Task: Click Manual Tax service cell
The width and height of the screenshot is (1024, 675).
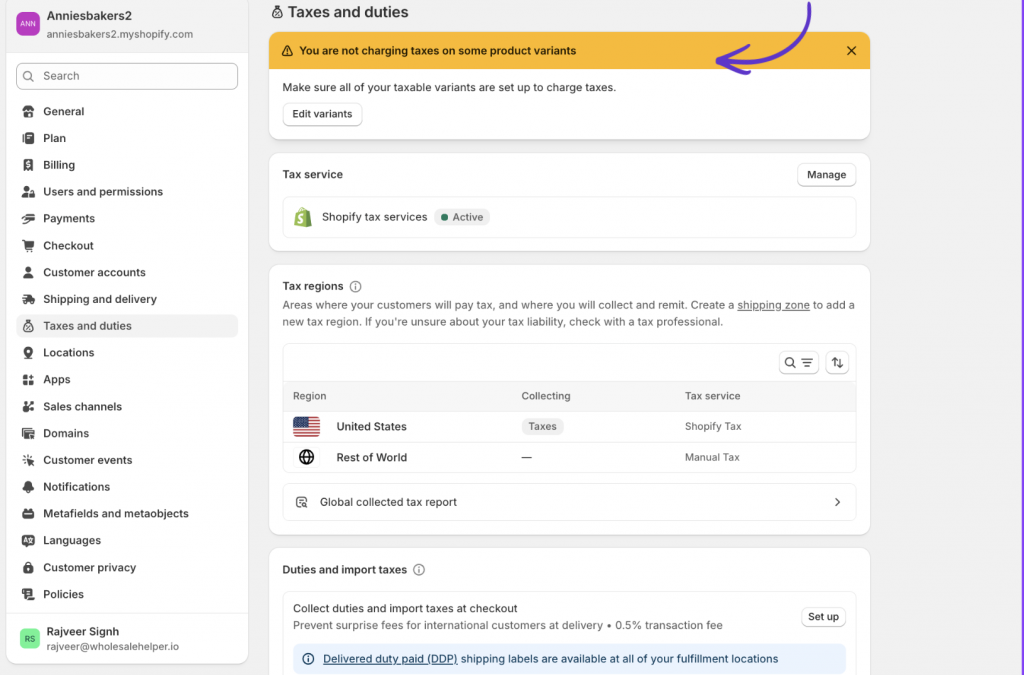Action: click(x=712, y=458)
